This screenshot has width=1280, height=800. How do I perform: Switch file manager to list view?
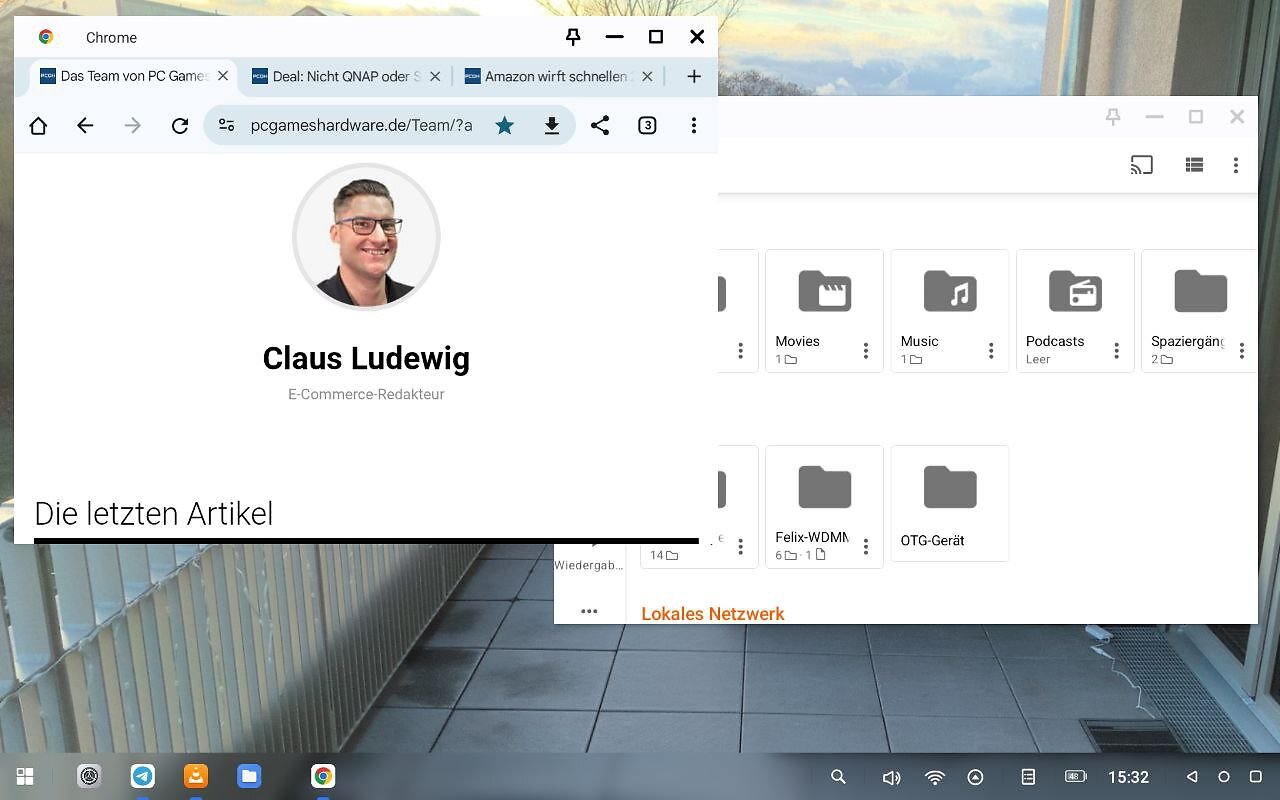[x=1194, y=165]
